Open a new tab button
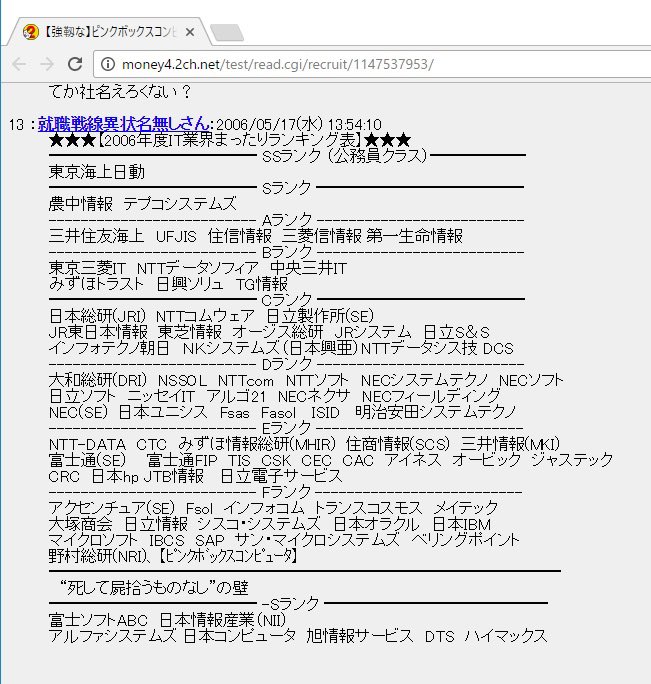Screen dimensions: 651x684 (227, 33)
